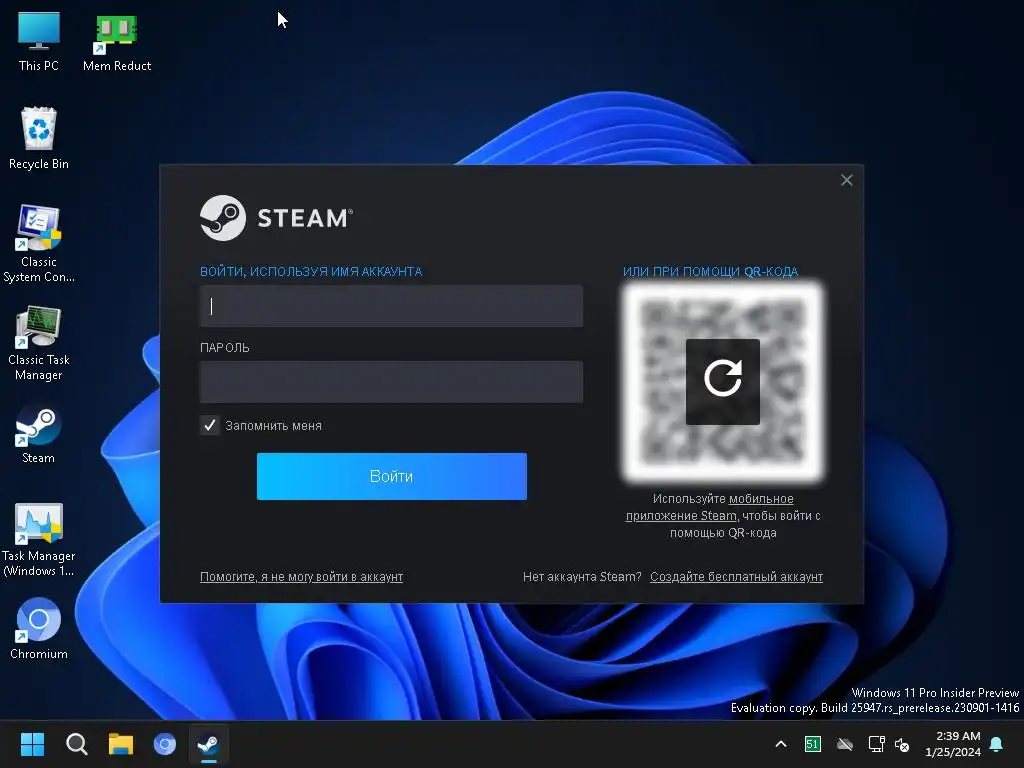Select Classic System Configuration desktop shortcut

tap(39, 244)
